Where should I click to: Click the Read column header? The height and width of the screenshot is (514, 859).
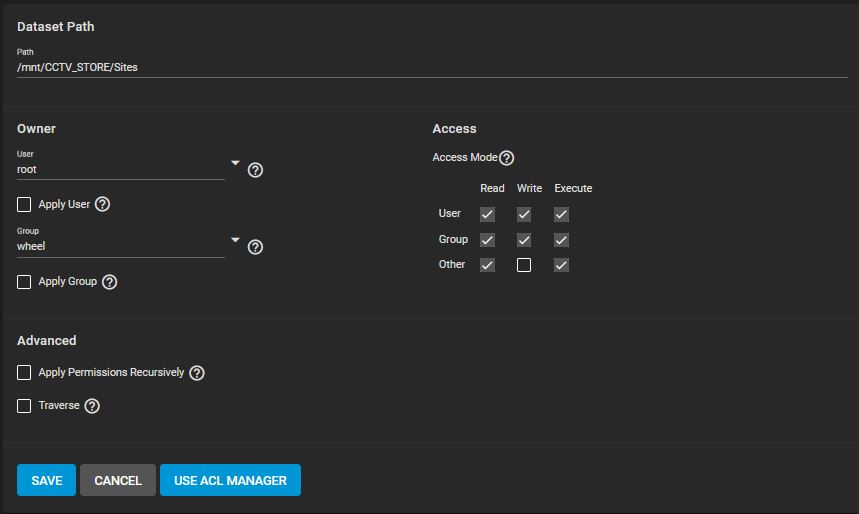pyautogui.click(x=493, y=188)
